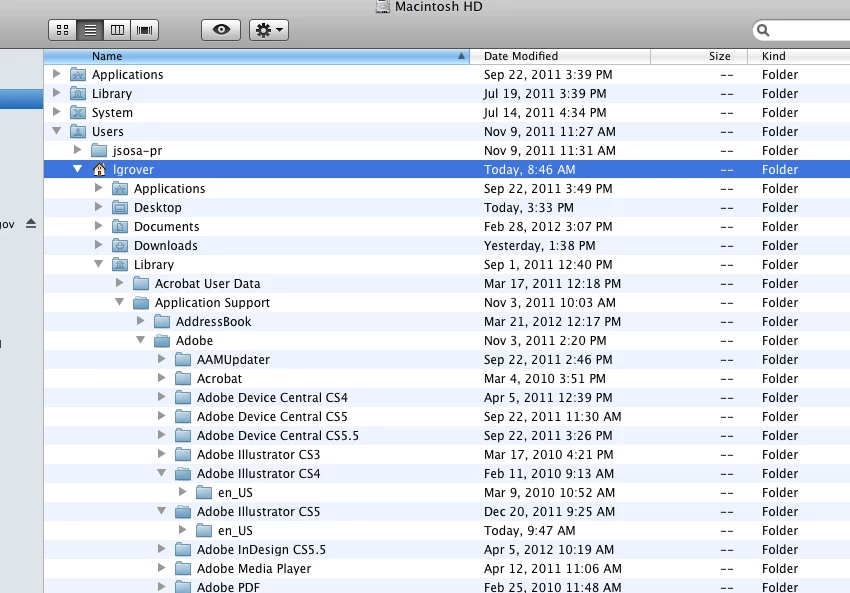Click the date 'Yesterday, 1:38 PM'
This screenshot has height=593, width=850.
point(539,246)
